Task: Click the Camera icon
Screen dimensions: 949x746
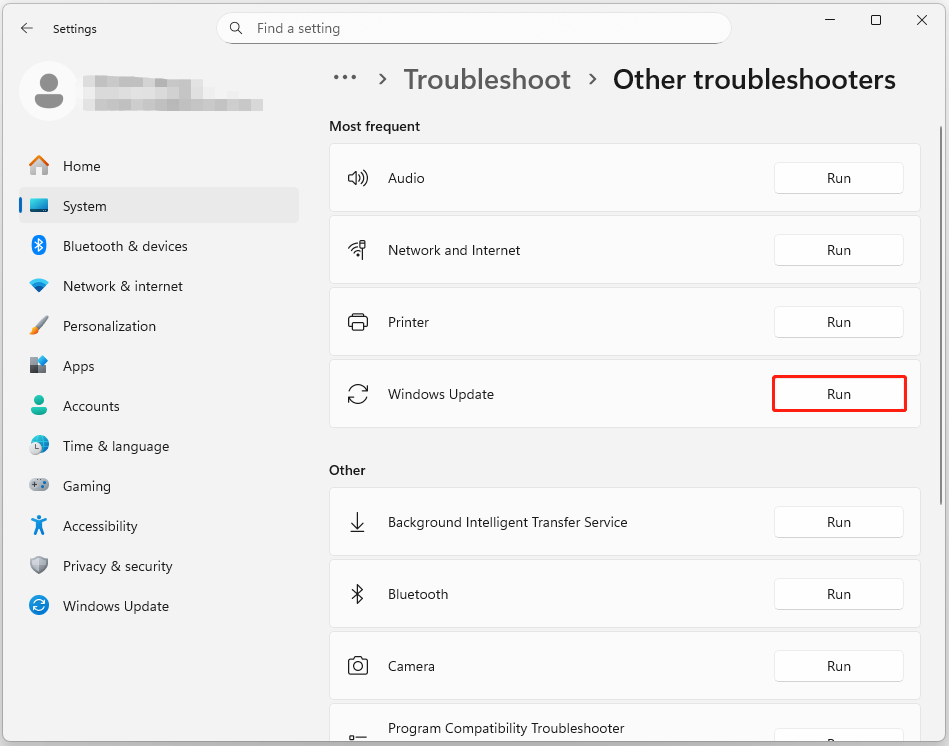Action: [x=358, y=666]
